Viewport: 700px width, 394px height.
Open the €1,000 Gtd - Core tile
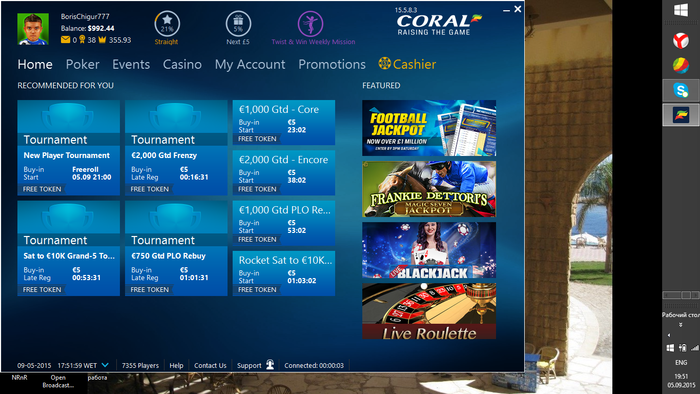tap(283, 122)
